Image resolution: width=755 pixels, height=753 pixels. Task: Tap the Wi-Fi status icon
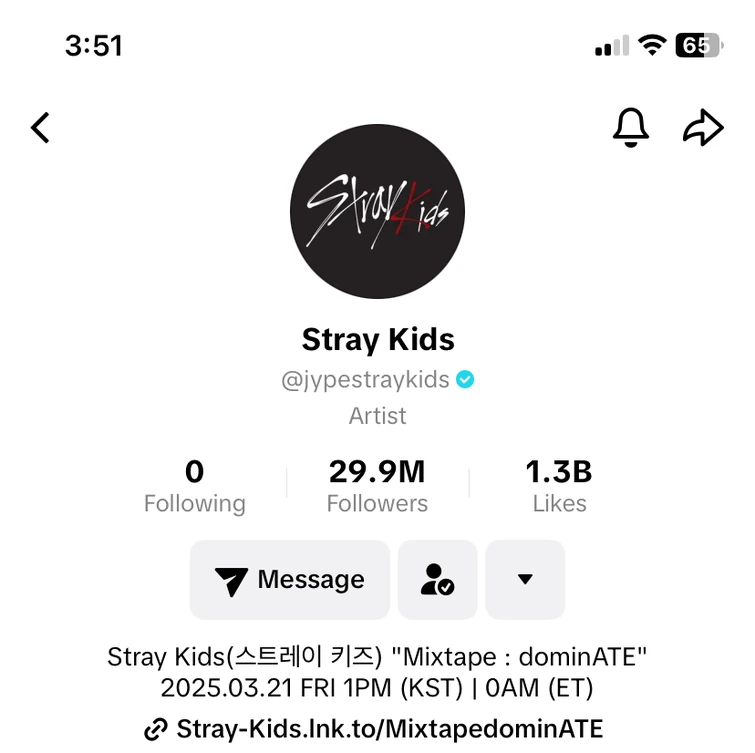pos(653,46)
